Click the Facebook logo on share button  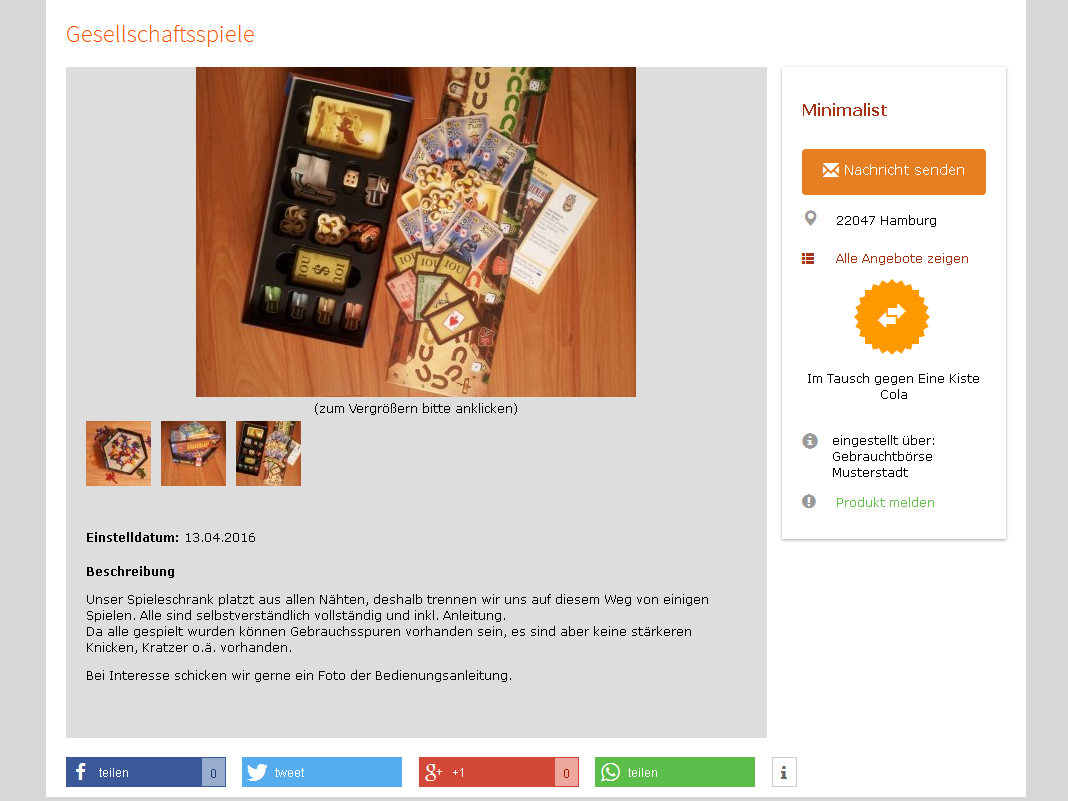(x=81, y=772)
